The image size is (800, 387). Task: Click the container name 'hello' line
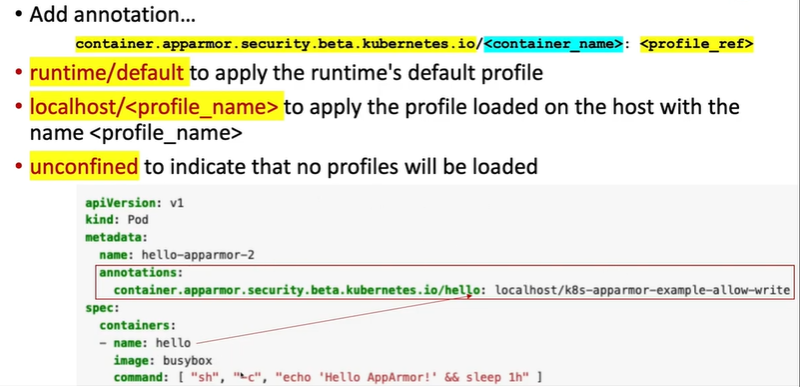145,343
